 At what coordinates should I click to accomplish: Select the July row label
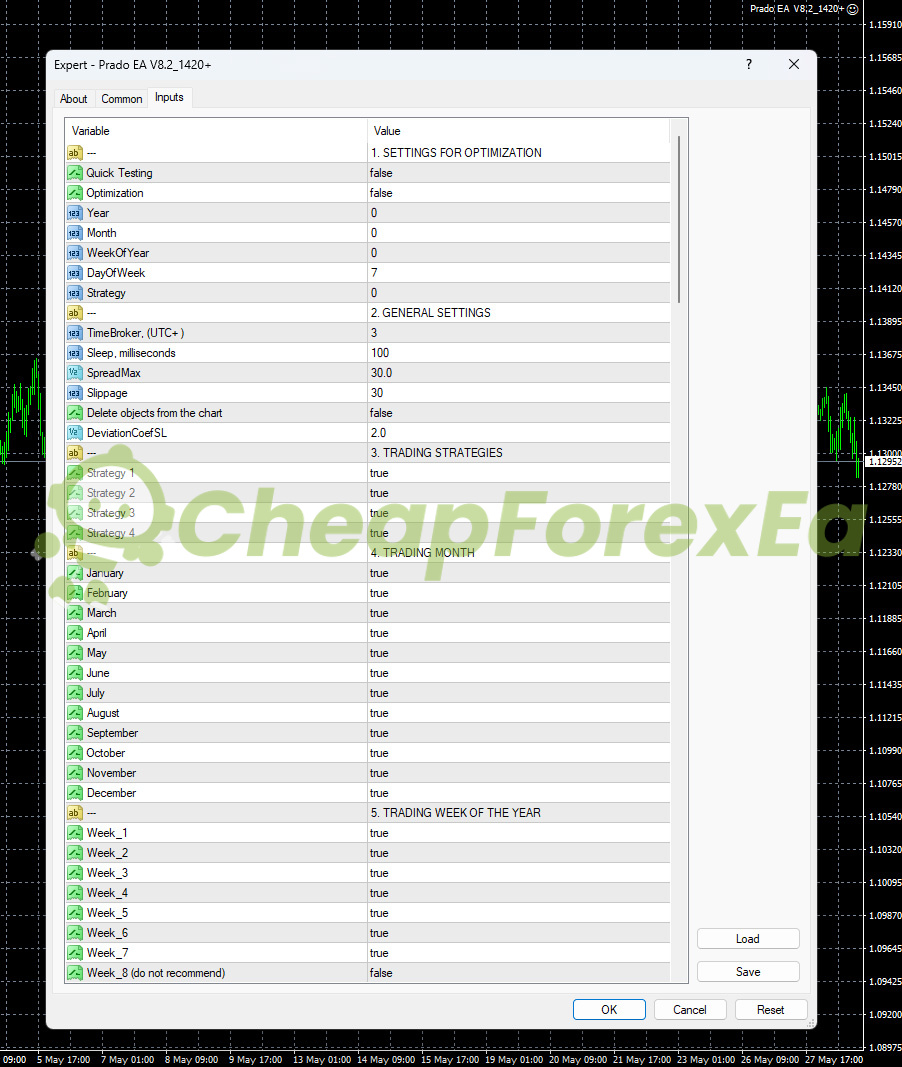[95, 693]
